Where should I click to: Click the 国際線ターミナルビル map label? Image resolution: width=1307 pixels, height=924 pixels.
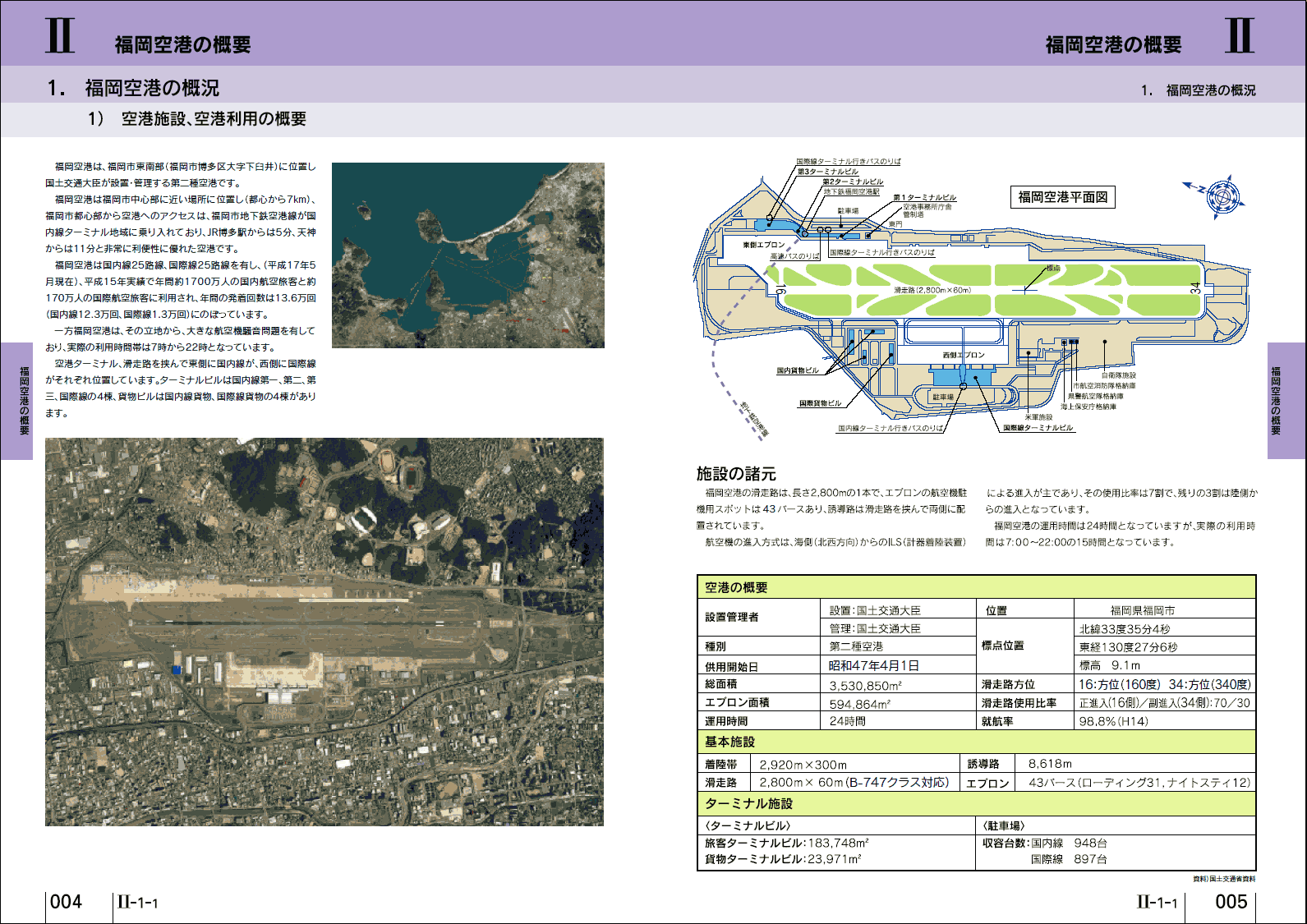coord(1038,428)
